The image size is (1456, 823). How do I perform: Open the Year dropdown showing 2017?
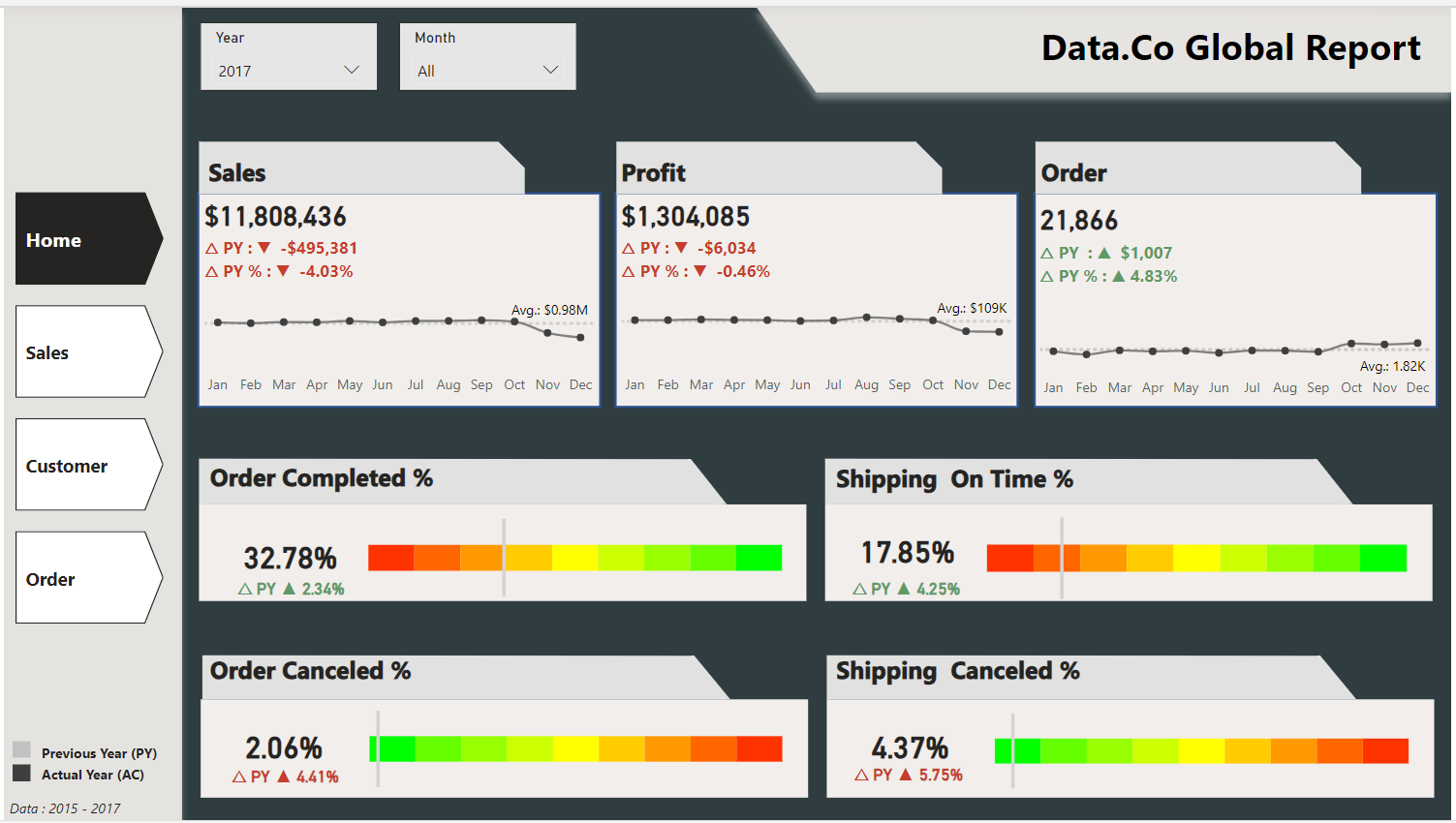tap(288, 71)
